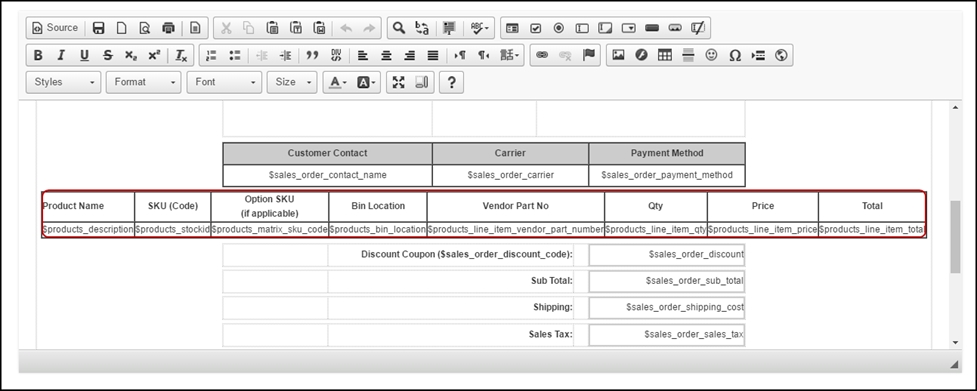Viewport: 977px width, 391px height.
Task: Insert a form Button element
Action: click(652, 28)
